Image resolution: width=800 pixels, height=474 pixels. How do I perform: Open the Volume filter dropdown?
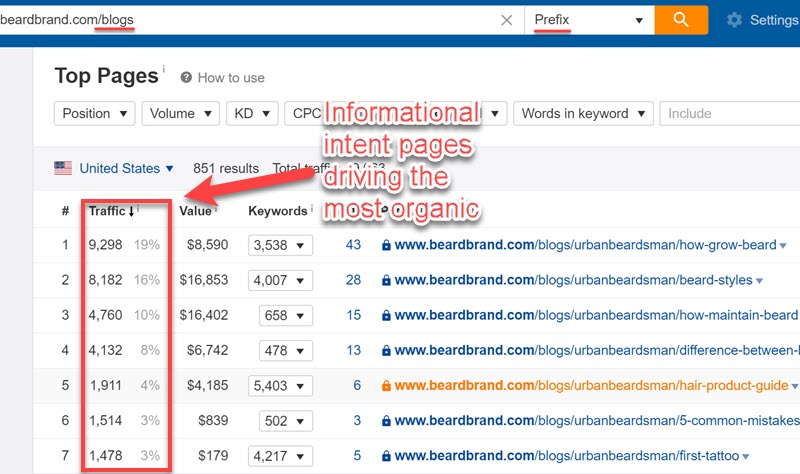181,113
